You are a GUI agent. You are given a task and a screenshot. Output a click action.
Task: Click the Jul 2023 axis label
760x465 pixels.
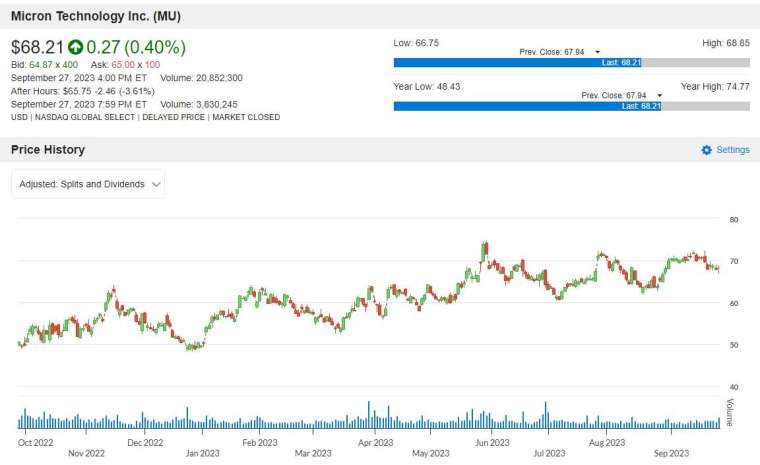[549, 453]
